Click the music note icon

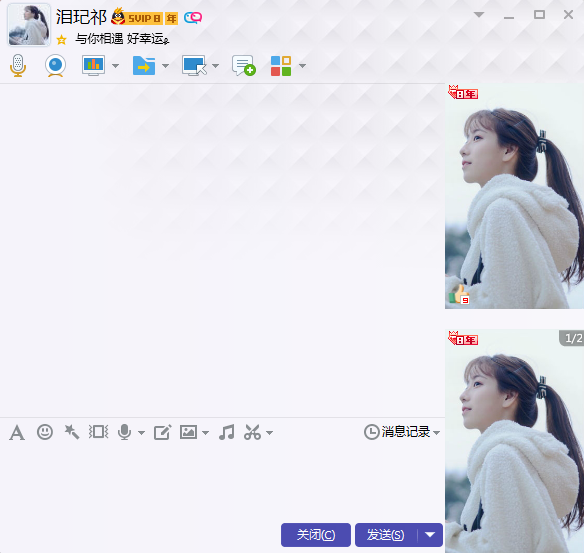click(226, 432)
